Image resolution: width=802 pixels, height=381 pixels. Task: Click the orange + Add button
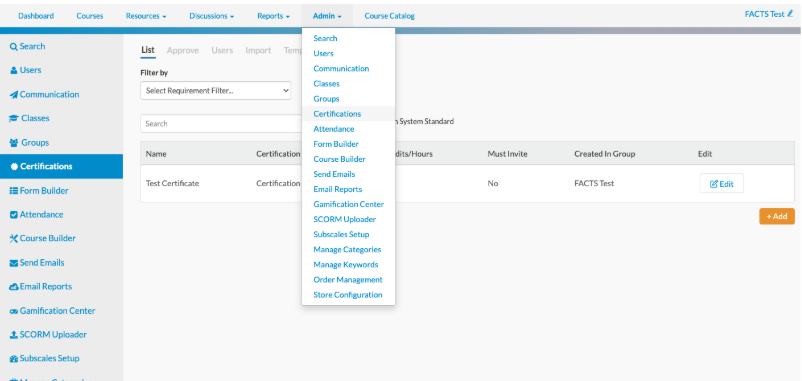coord(777,216)
